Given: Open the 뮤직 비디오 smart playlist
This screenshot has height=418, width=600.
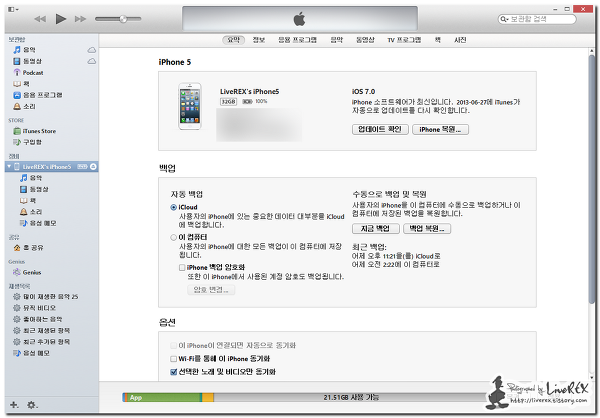Looking at the screenshot, I should click(x=34, y=308).
